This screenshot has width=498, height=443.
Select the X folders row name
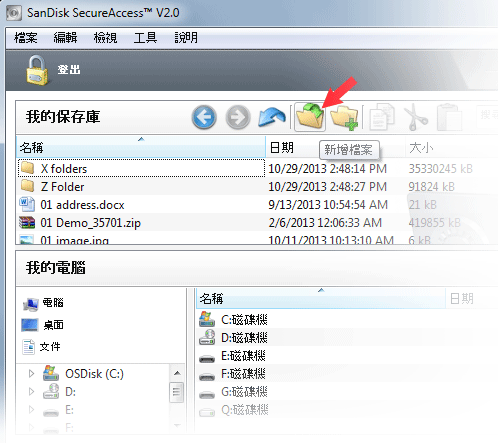pyautogui.click(x=64, y=168)
